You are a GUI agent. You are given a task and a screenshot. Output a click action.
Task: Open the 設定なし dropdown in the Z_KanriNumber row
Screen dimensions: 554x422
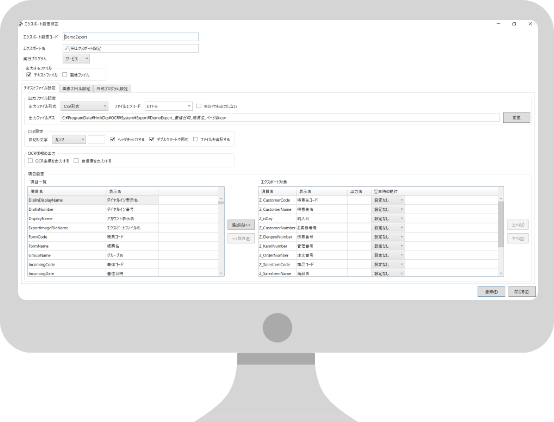point(388,246)
